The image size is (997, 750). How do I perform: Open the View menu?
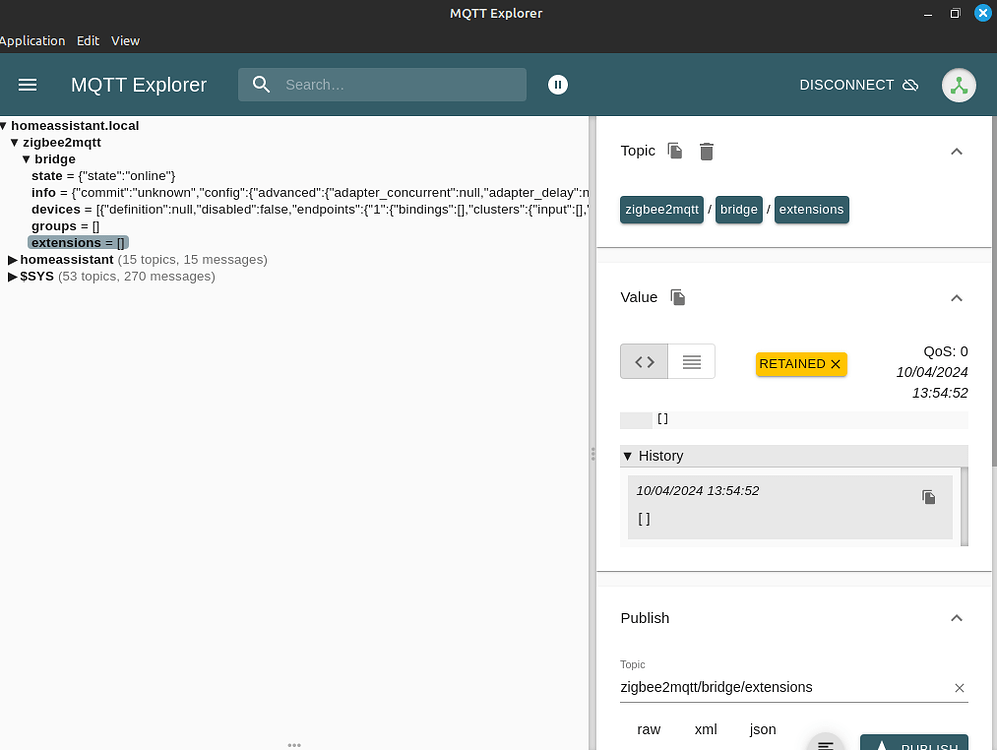125,41
